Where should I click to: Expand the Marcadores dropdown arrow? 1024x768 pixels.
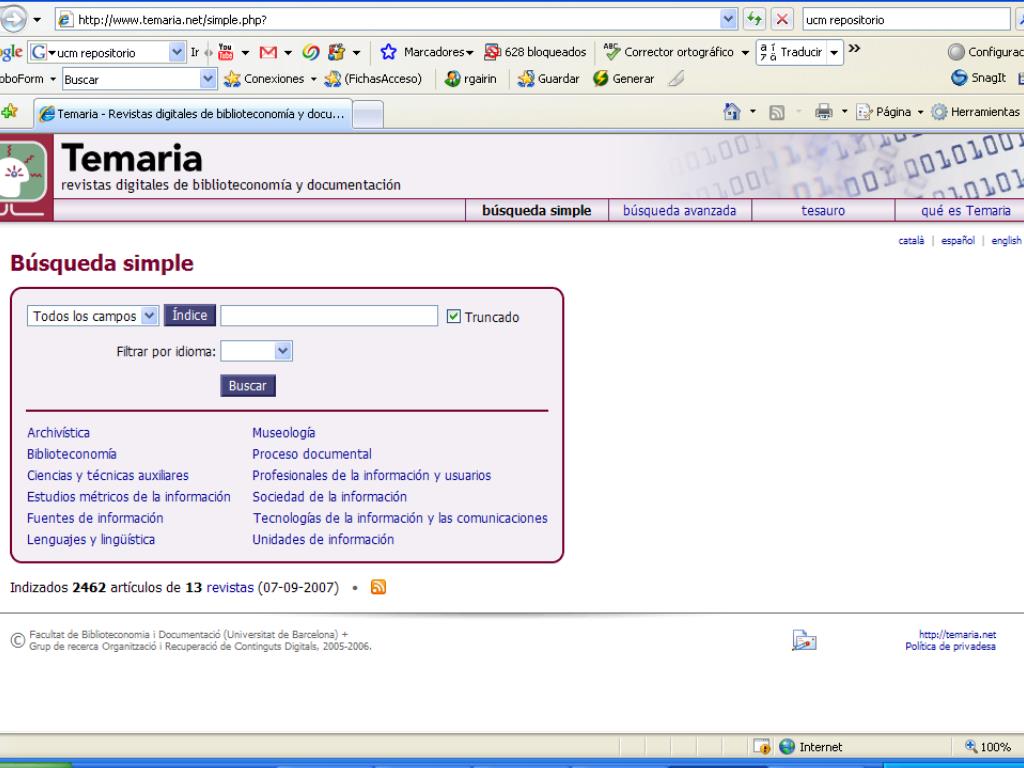click(470, 52)
